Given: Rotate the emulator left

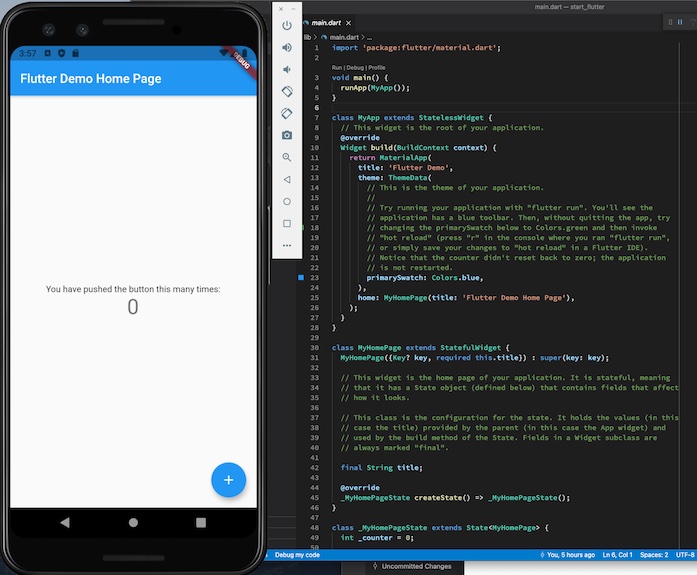Looking at the screenshot, I should pyautogui.click(x=287, y=92).
